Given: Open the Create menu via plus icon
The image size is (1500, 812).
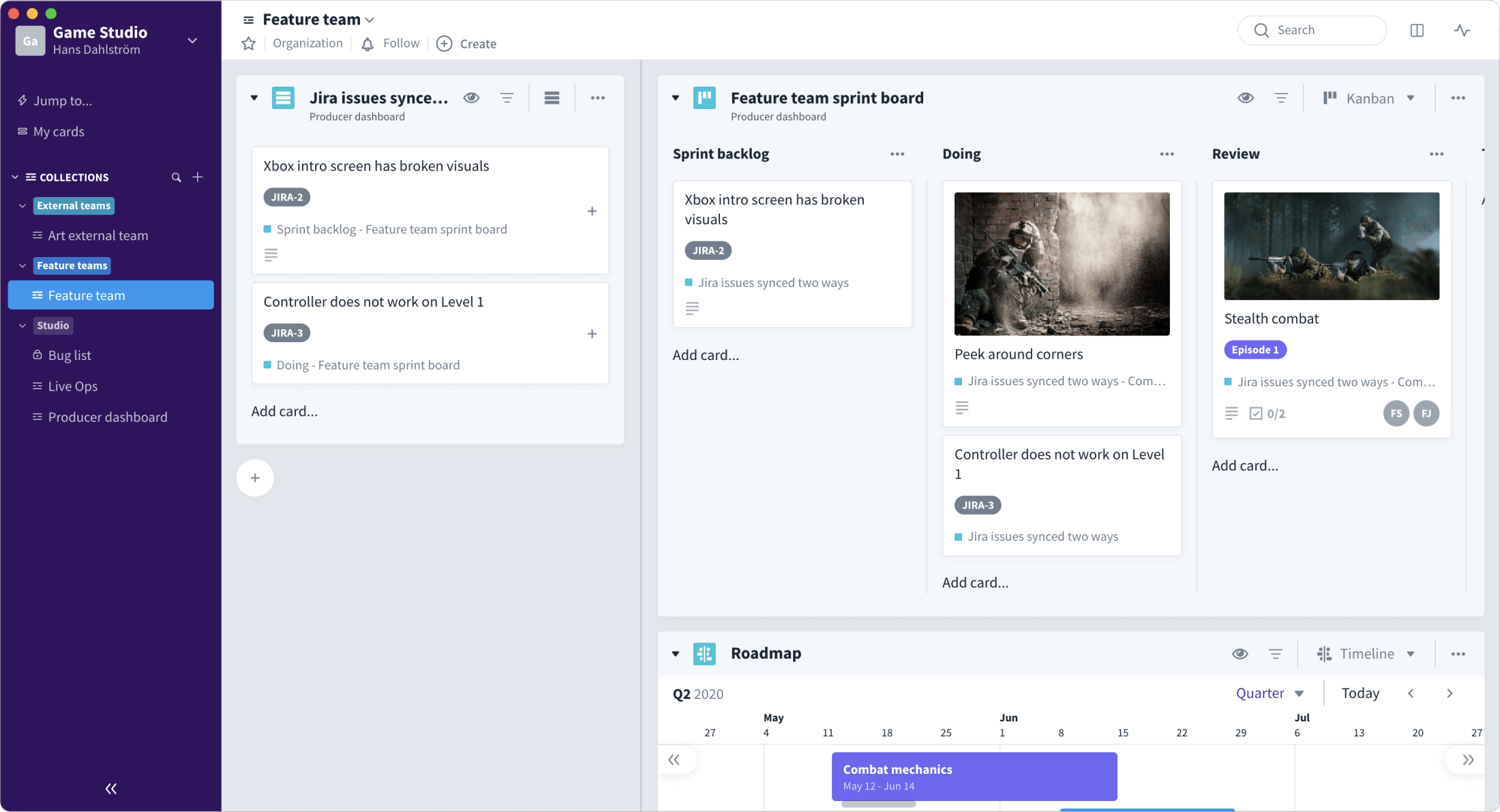Looking at the screenshot, I should (x=444, y=43).
